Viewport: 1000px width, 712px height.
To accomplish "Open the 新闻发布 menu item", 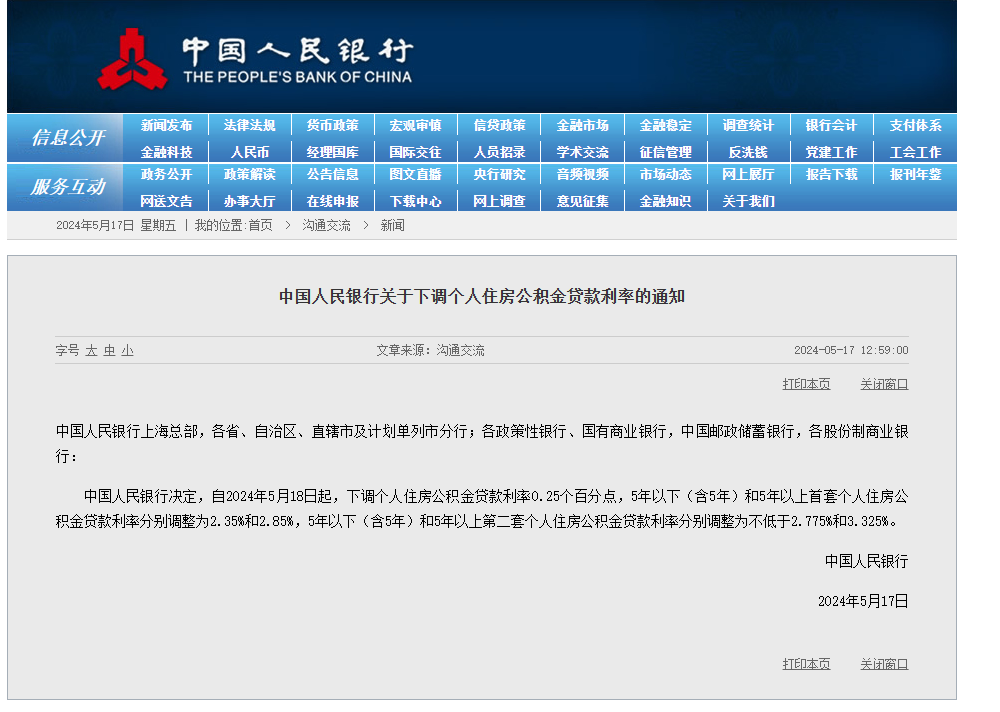I will point(166,126).
